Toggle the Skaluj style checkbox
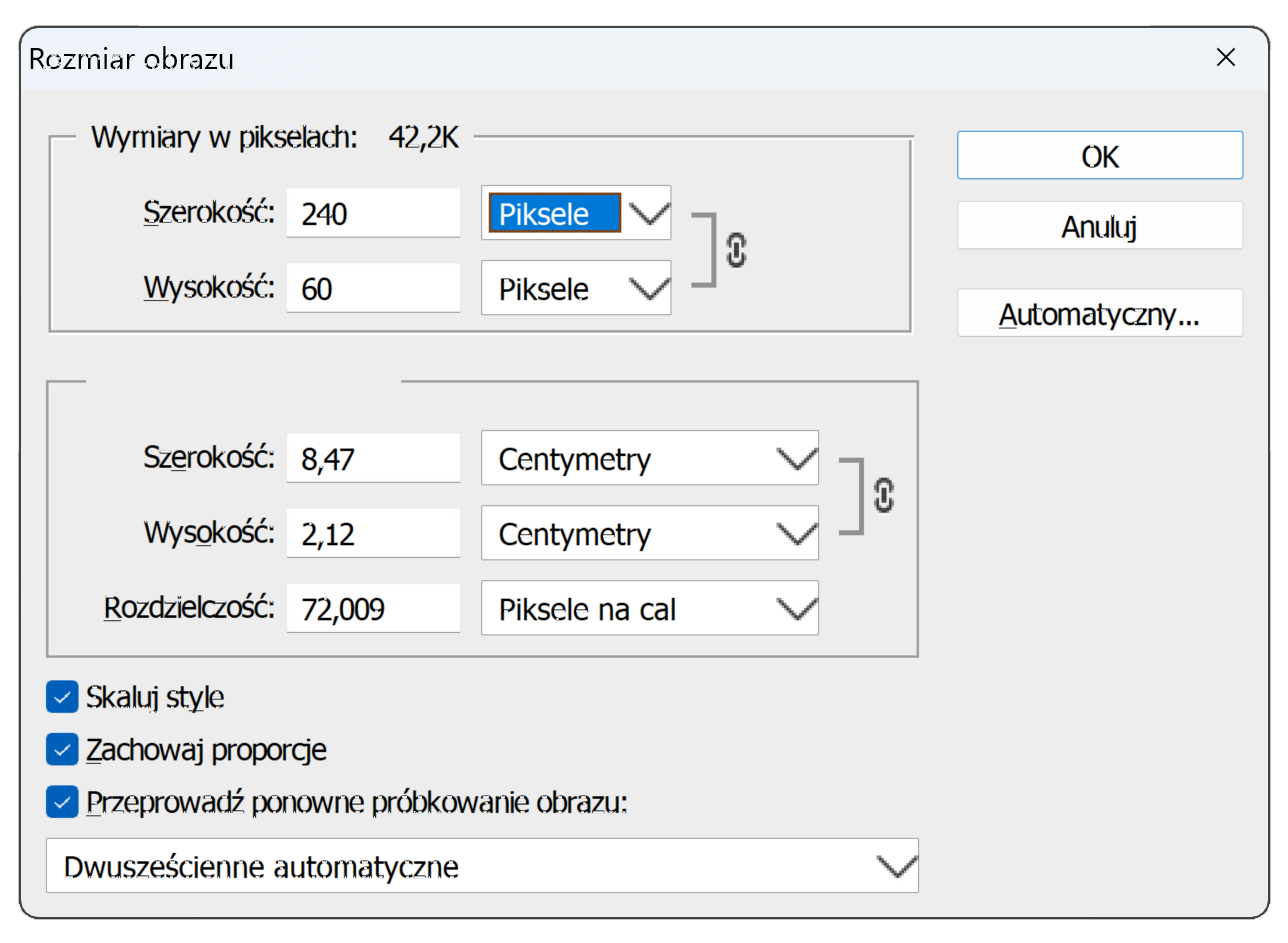 click(62, 697)
